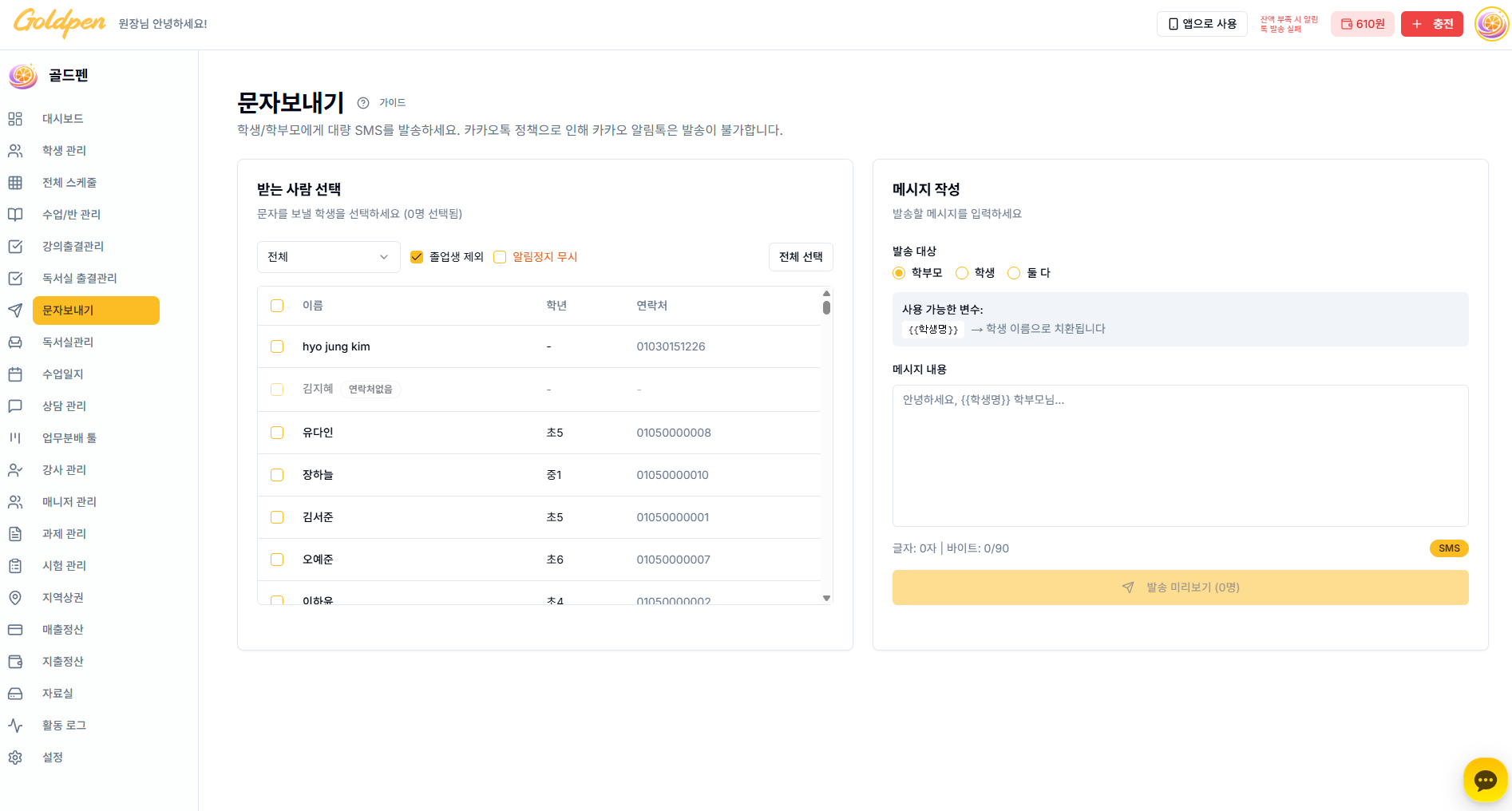The width and height of the screenshot is (1512, 811).
Task: Enable the 알림정지 무시 checkbox
Action: 500,257
